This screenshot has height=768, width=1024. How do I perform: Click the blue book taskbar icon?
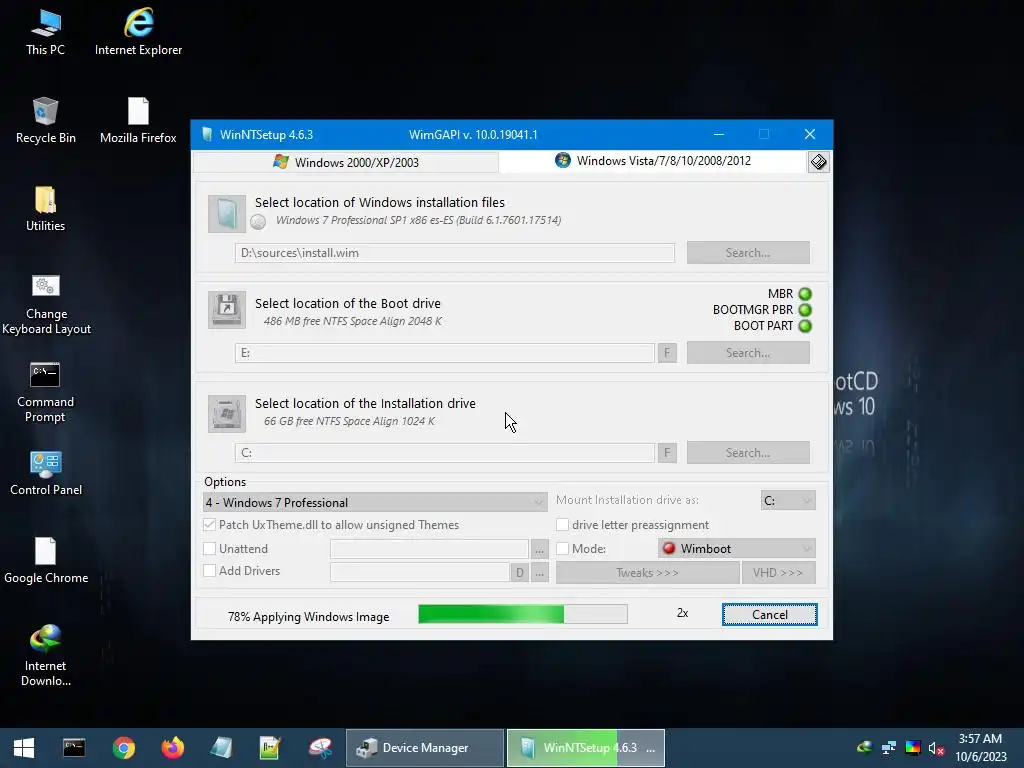point(221,748)
